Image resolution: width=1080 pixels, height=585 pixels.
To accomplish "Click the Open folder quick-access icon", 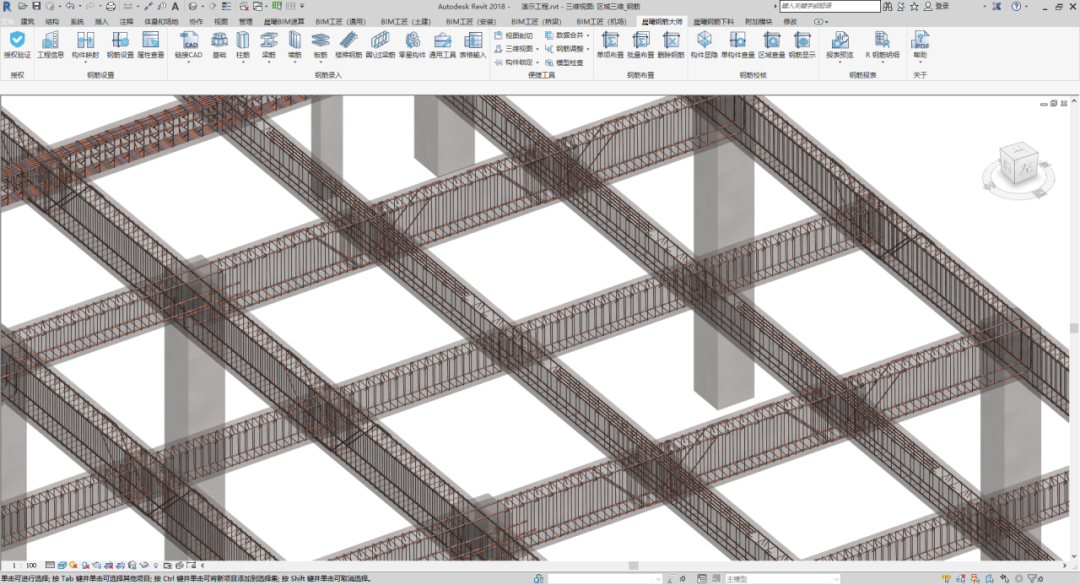I will click(x=23, y=6).
